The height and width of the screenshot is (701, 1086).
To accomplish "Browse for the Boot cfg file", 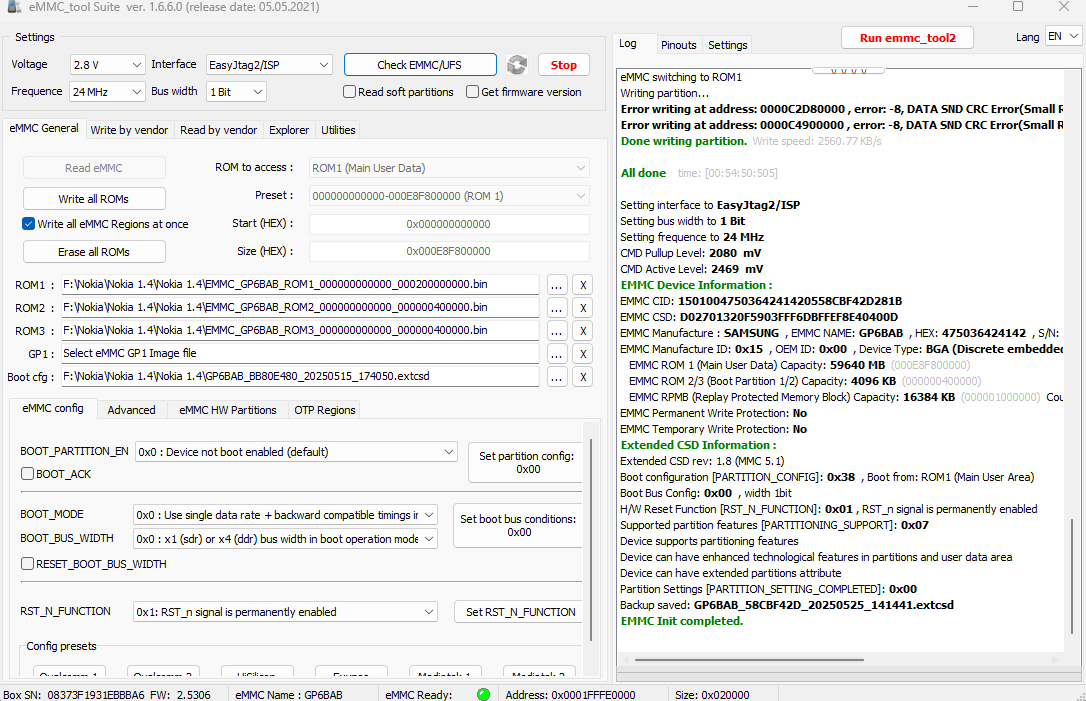I will point(557,377).
